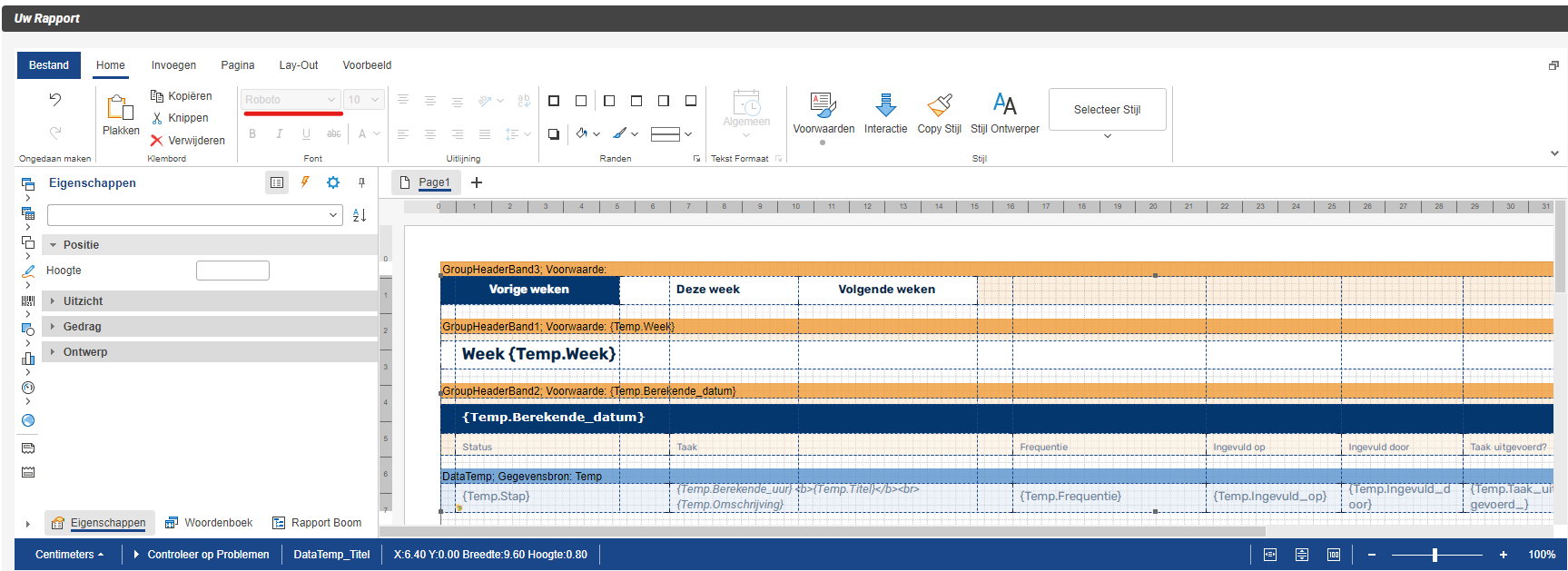Viewport: 1568px width, 571px height.
Task: Click the Plakken paste icon
Action: pos(121,108)
